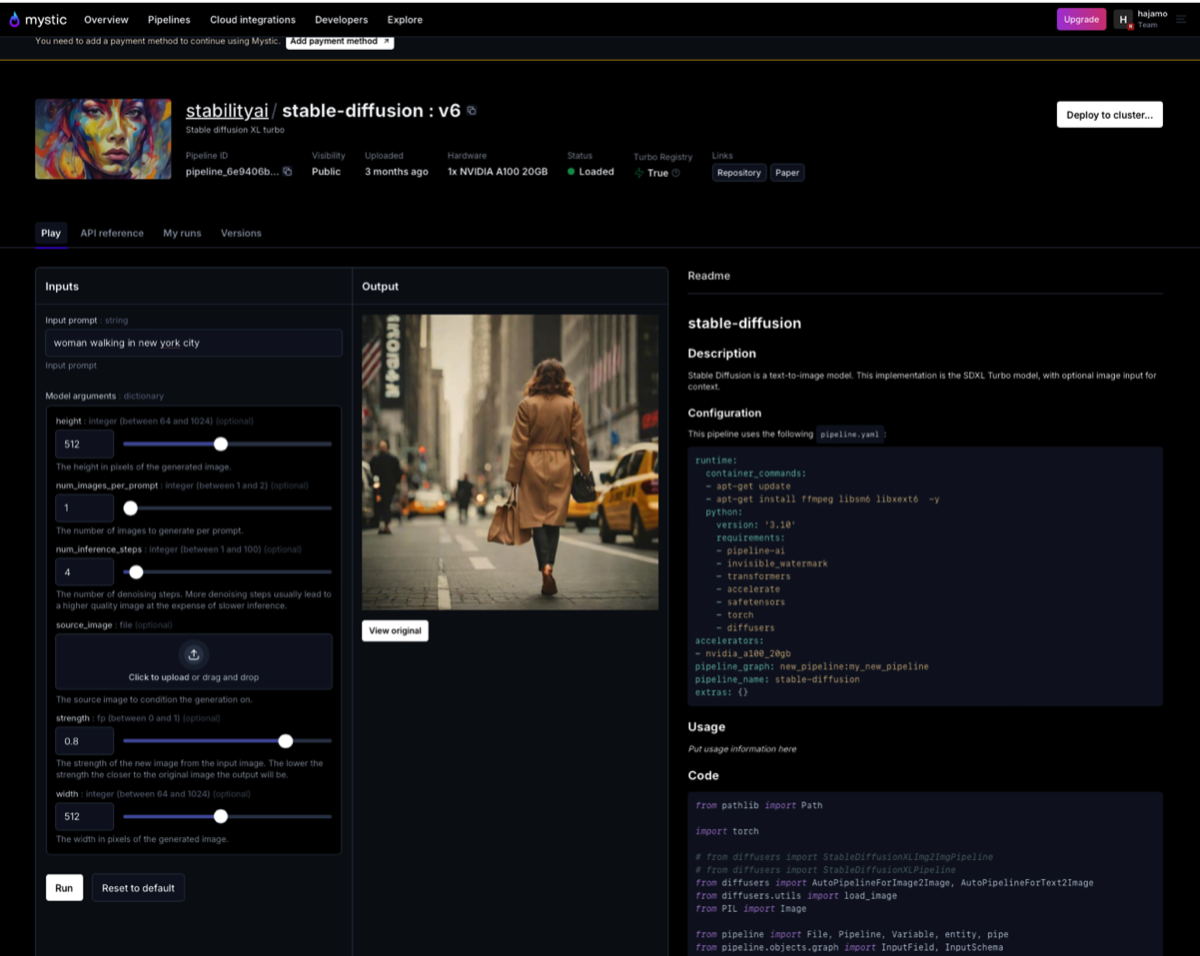The image size is (1200, 956).
Task: Click the Turbo Registry info icon
Action: 676,173
